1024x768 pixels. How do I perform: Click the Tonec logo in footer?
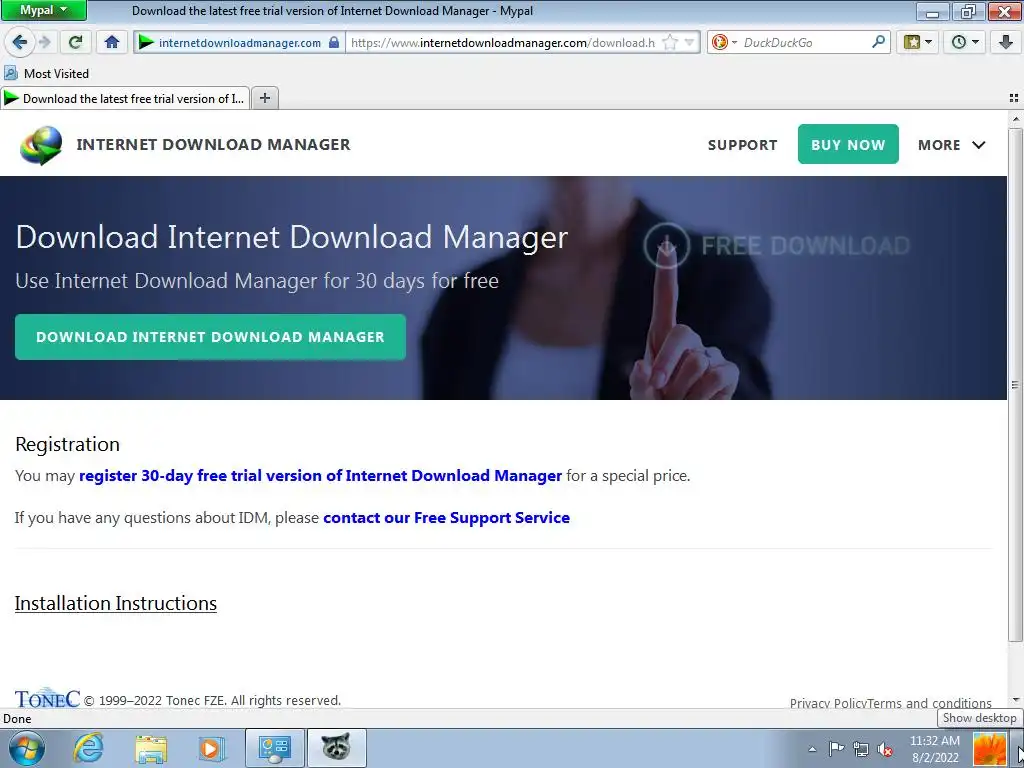tap(47, 698)
